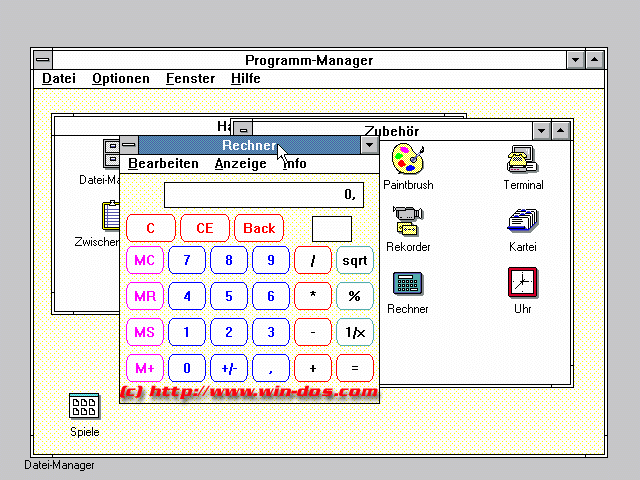Open the Paintbrush program icon
This screenshot has width=640, height=480.
408,160
